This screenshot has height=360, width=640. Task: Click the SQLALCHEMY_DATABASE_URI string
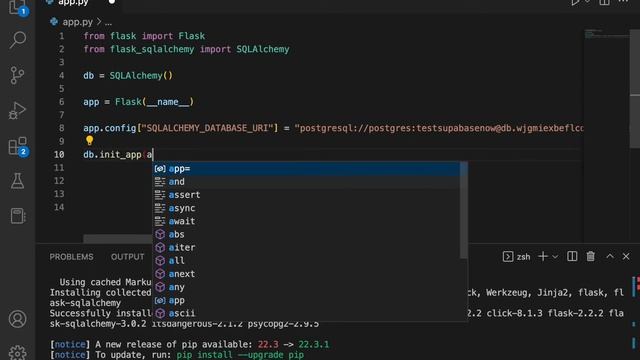click(x=207, y=128)
